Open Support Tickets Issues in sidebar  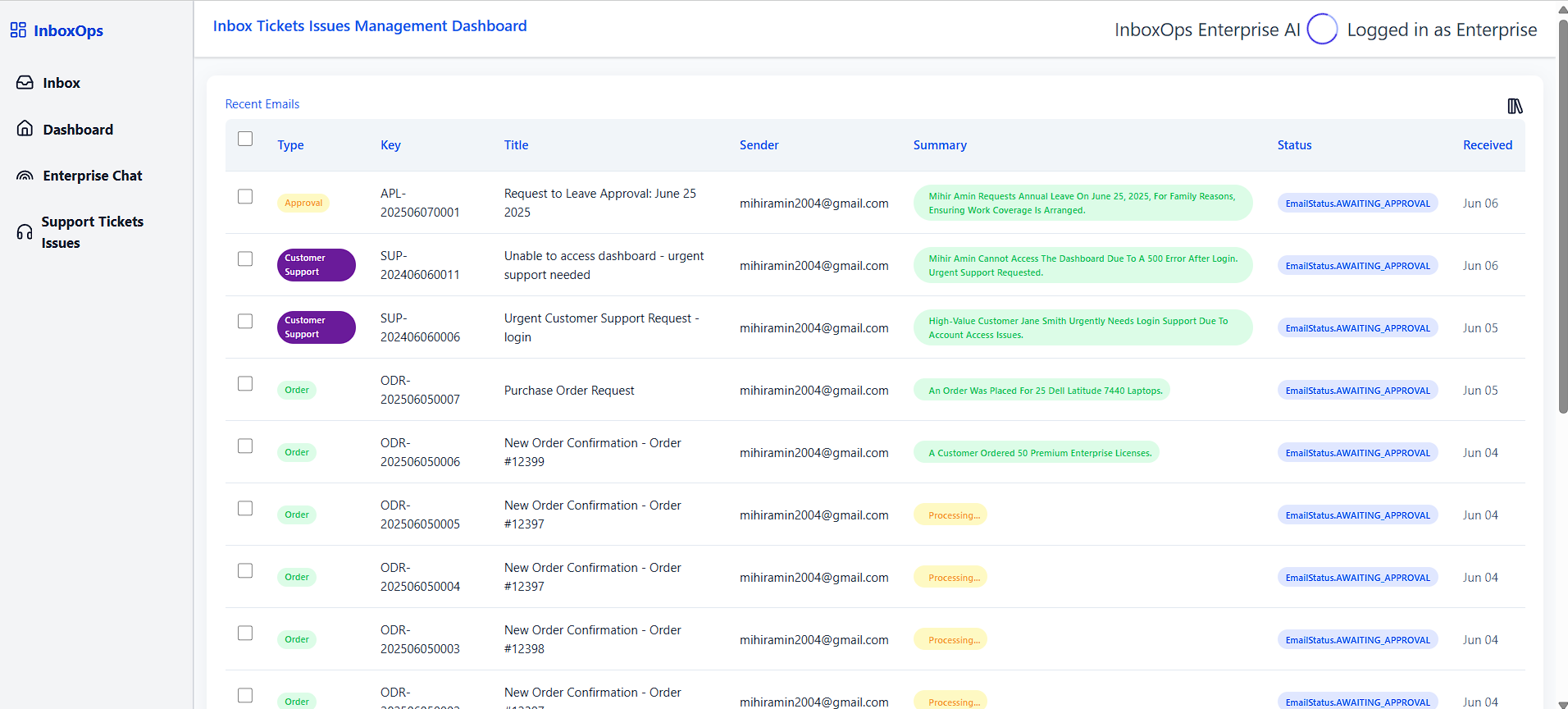click(92, 232)
